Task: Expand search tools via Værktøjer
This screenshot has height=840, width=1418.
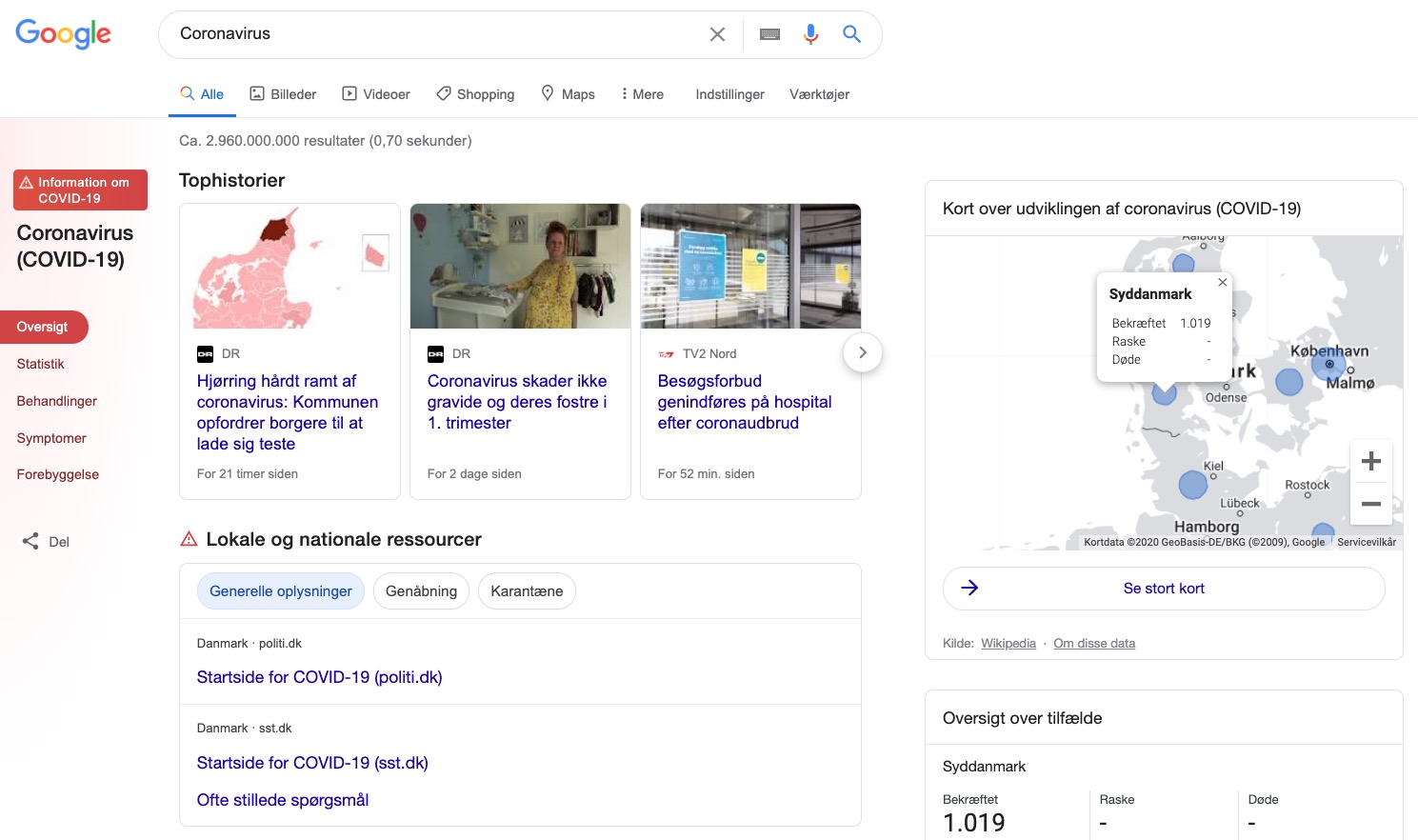Action: [818, 94]
